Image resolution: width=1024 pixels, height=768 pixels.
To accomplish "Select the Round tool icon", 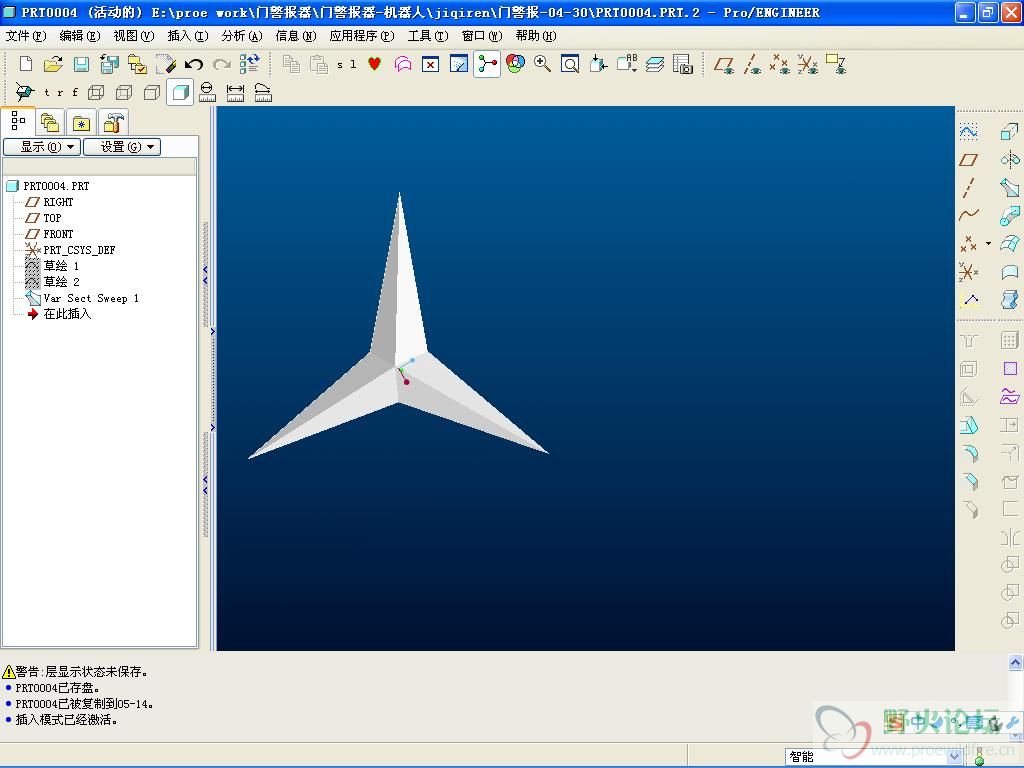I will pyautogui.click(x=969, y=454).
